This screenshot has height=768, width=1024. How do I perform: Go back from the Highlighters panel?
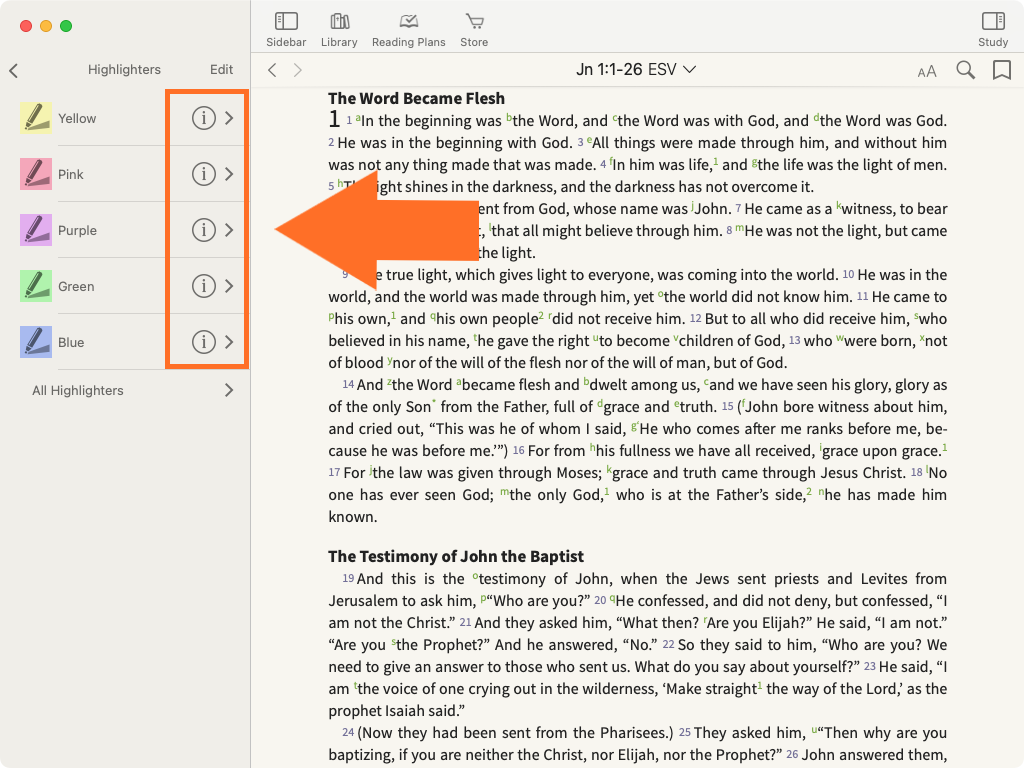point(14,70)
